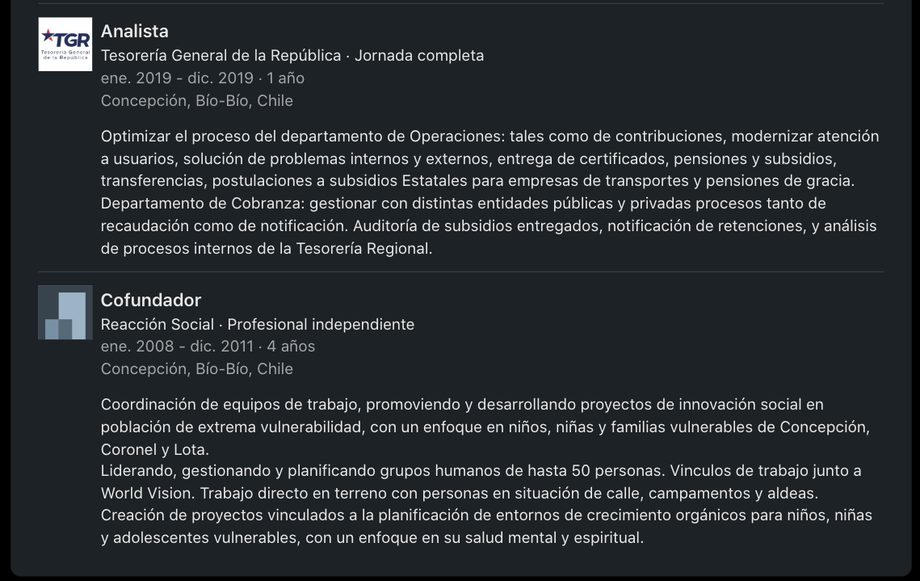Viewport: 920px width, 581px height.
Task: Click the Concepción location under Cofundador
Action: click(197, 368)
